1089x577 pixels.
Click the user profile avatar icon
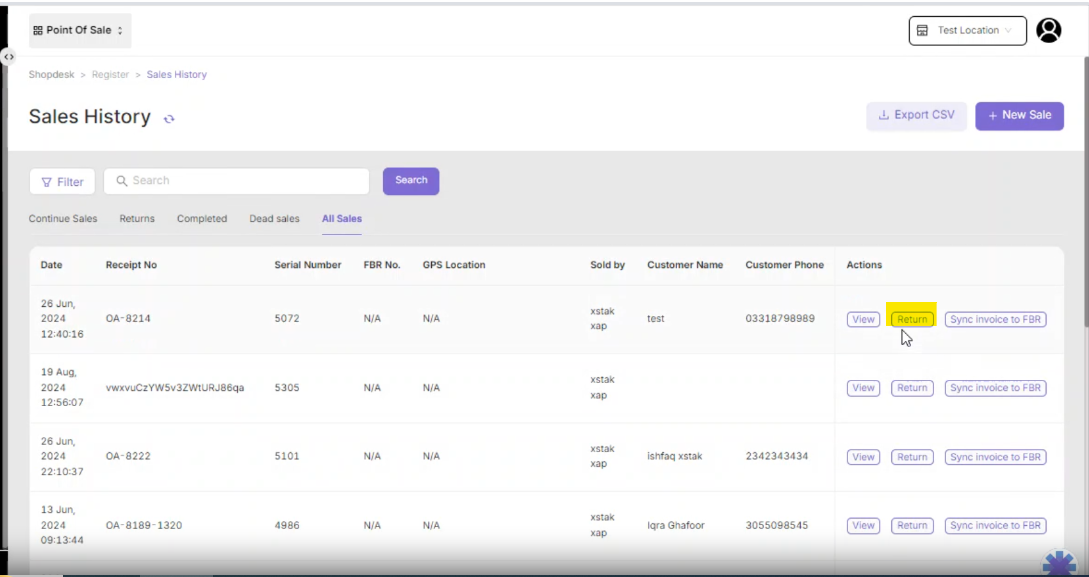pyautogui.click(x=1048, y=31)
